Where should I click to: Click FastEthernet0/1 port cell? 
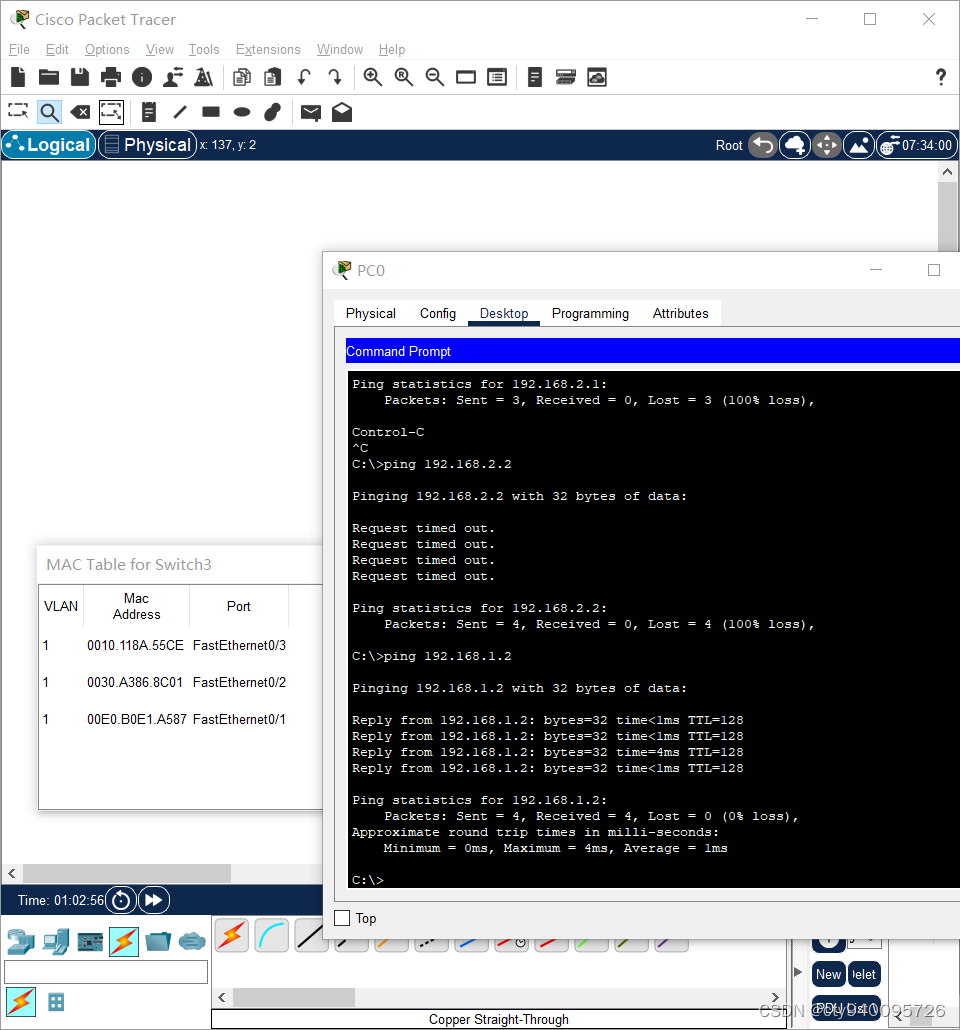coord(239,719)
